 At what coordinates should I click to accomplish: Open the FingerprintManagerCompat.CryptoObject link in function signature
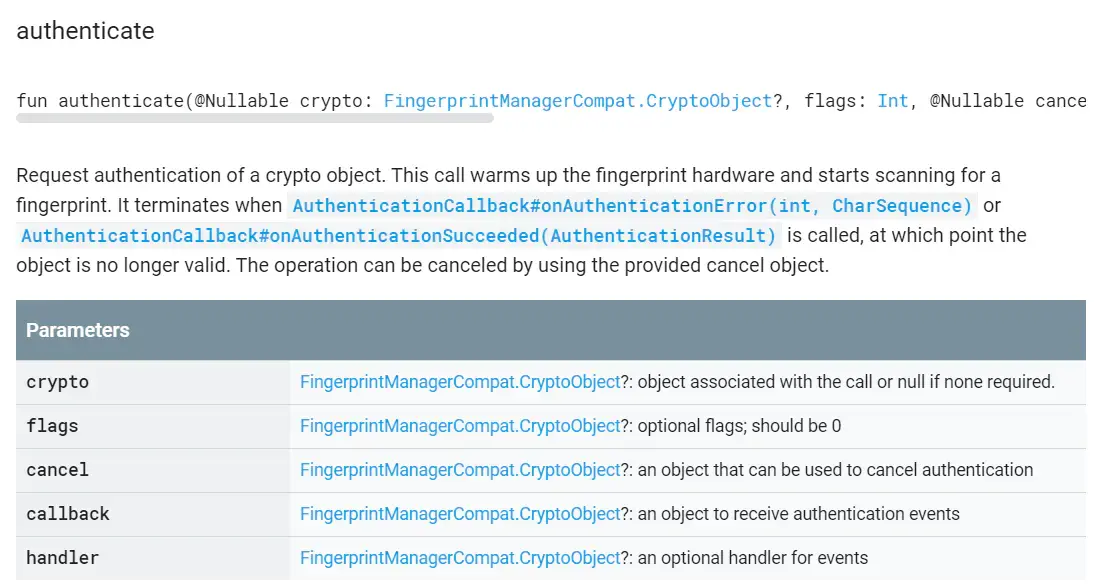point(578,101)
